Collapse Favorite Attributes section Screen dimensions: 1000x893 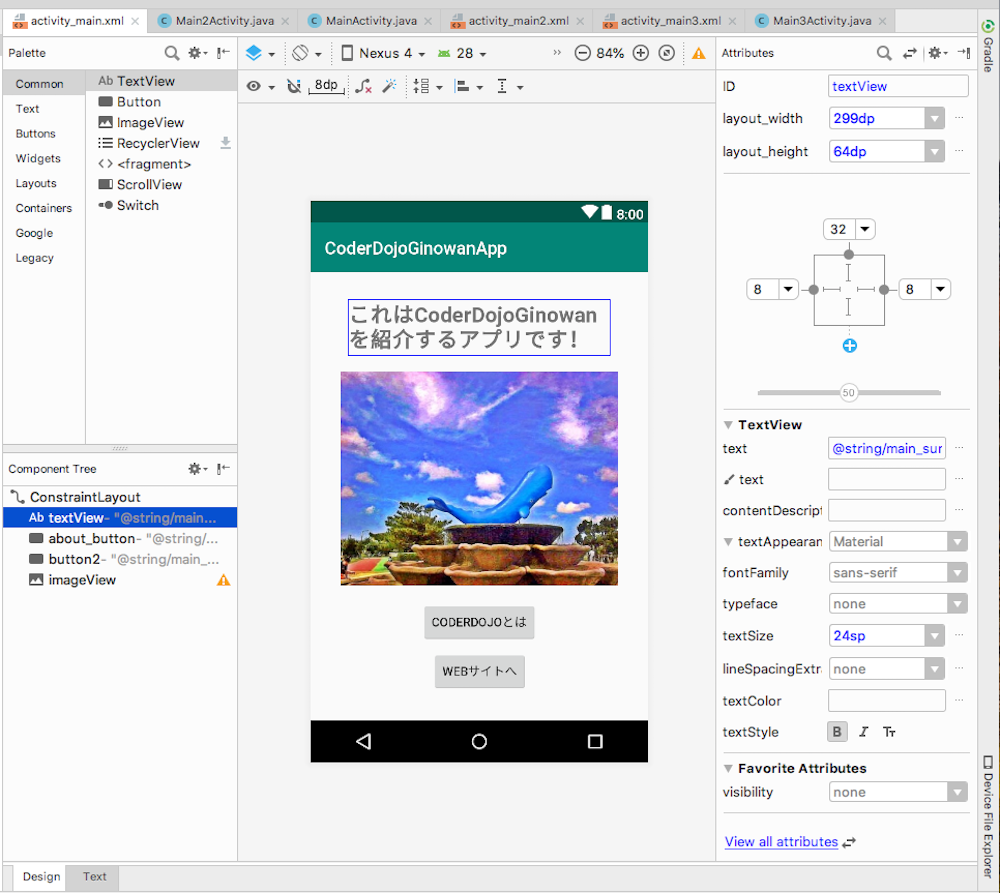click(728, 769)
